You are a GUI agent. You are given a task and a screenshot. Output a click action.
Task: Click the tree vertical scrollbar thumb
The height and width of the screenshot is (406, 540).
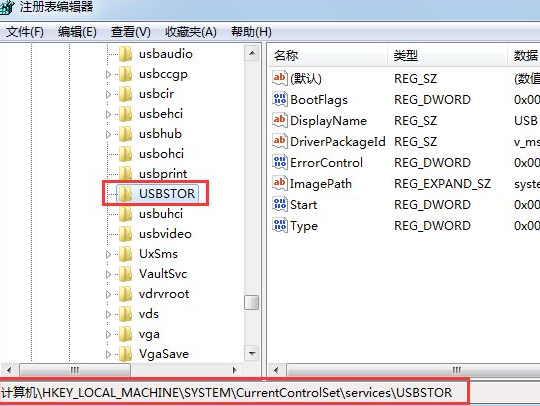pyautogui.click(x=252, y=303)
